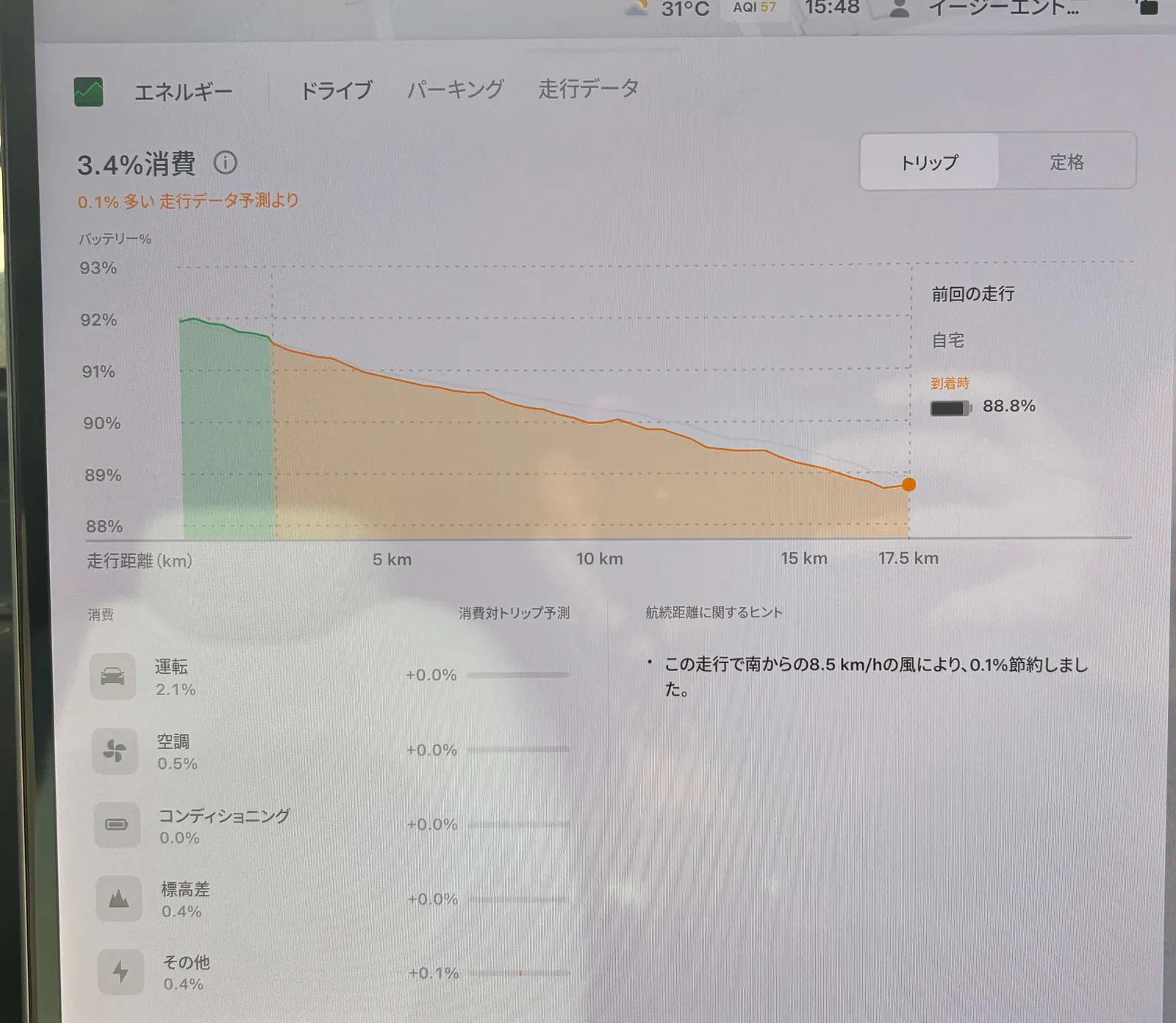
Task: Open the green Energy app icon
Action: pos(89,92)
